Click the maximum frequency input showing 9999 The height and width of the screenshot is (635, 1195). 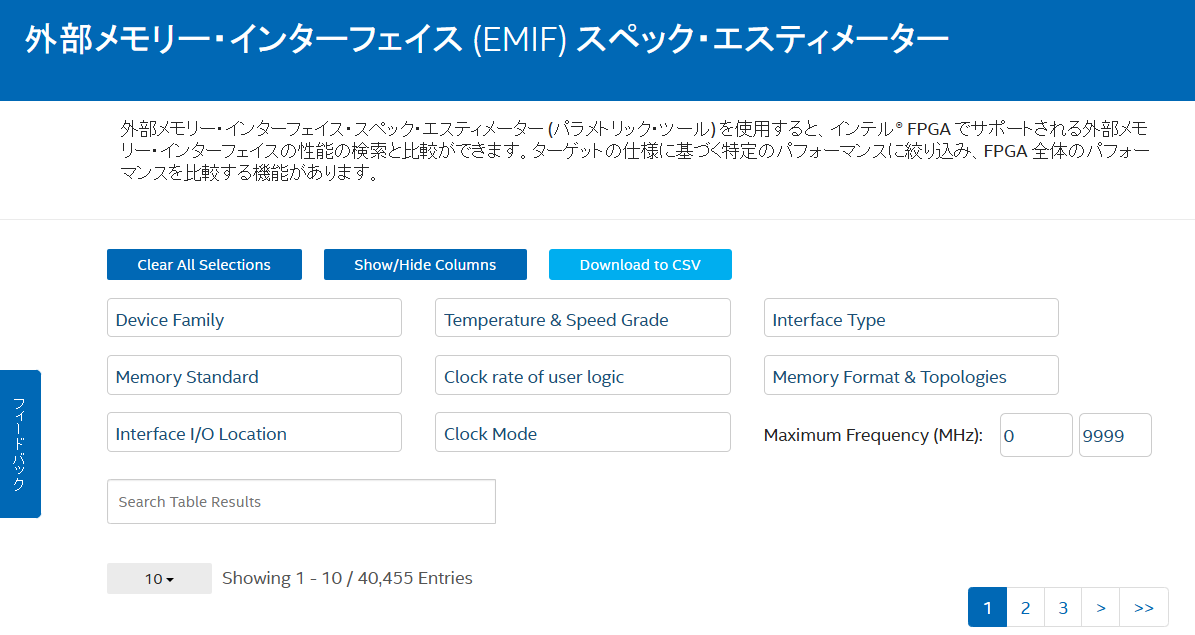(x=1115, y=435)
